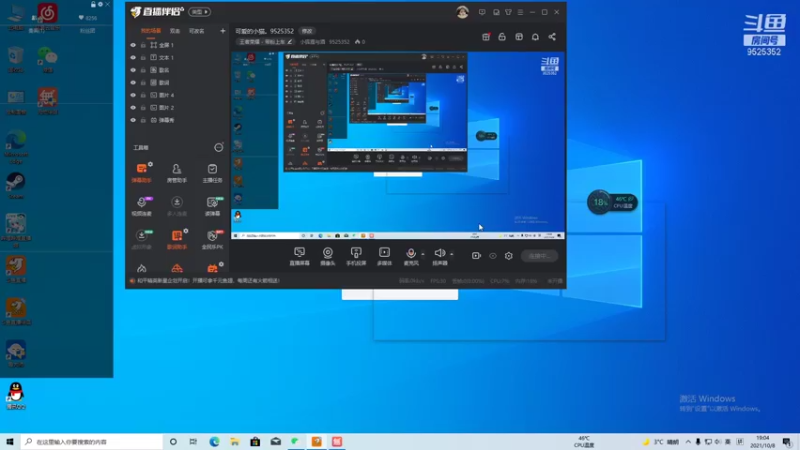Hide the third source in the list
This screenshot has height=450, width=800.
[133, 70]
